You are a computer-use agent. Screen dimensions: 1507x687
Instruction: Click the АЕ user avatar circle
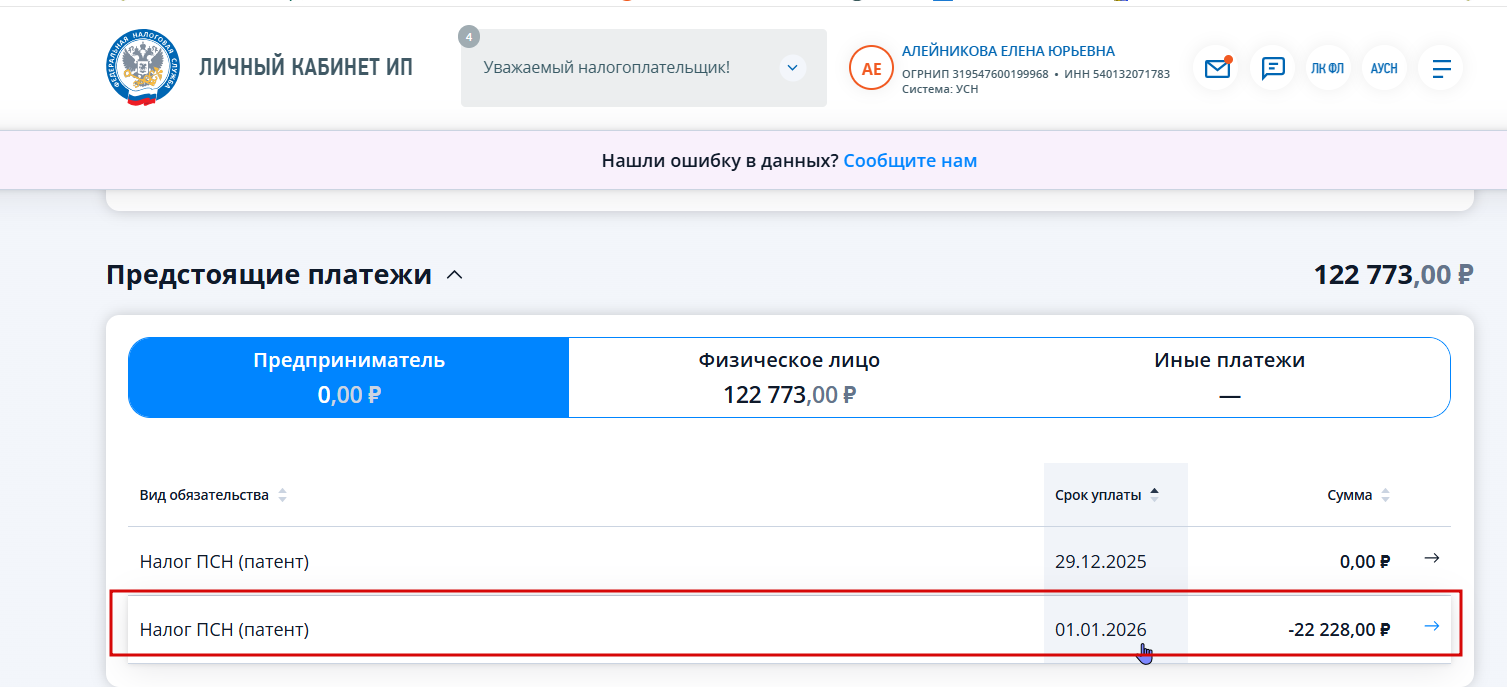pos(871,69)
